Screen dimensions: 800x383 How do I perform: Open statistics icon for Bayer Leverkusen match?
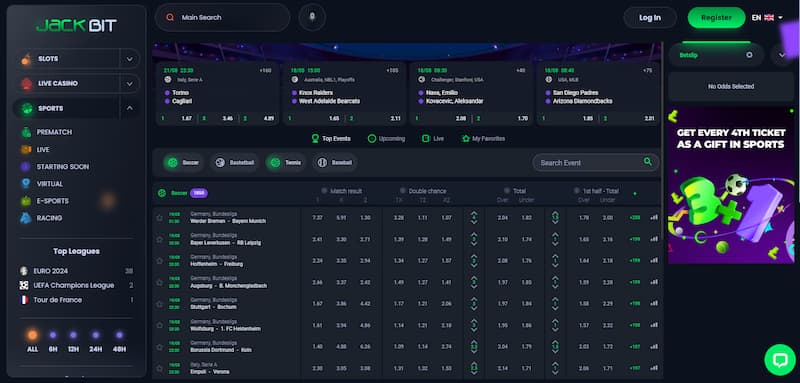(654, 239)
